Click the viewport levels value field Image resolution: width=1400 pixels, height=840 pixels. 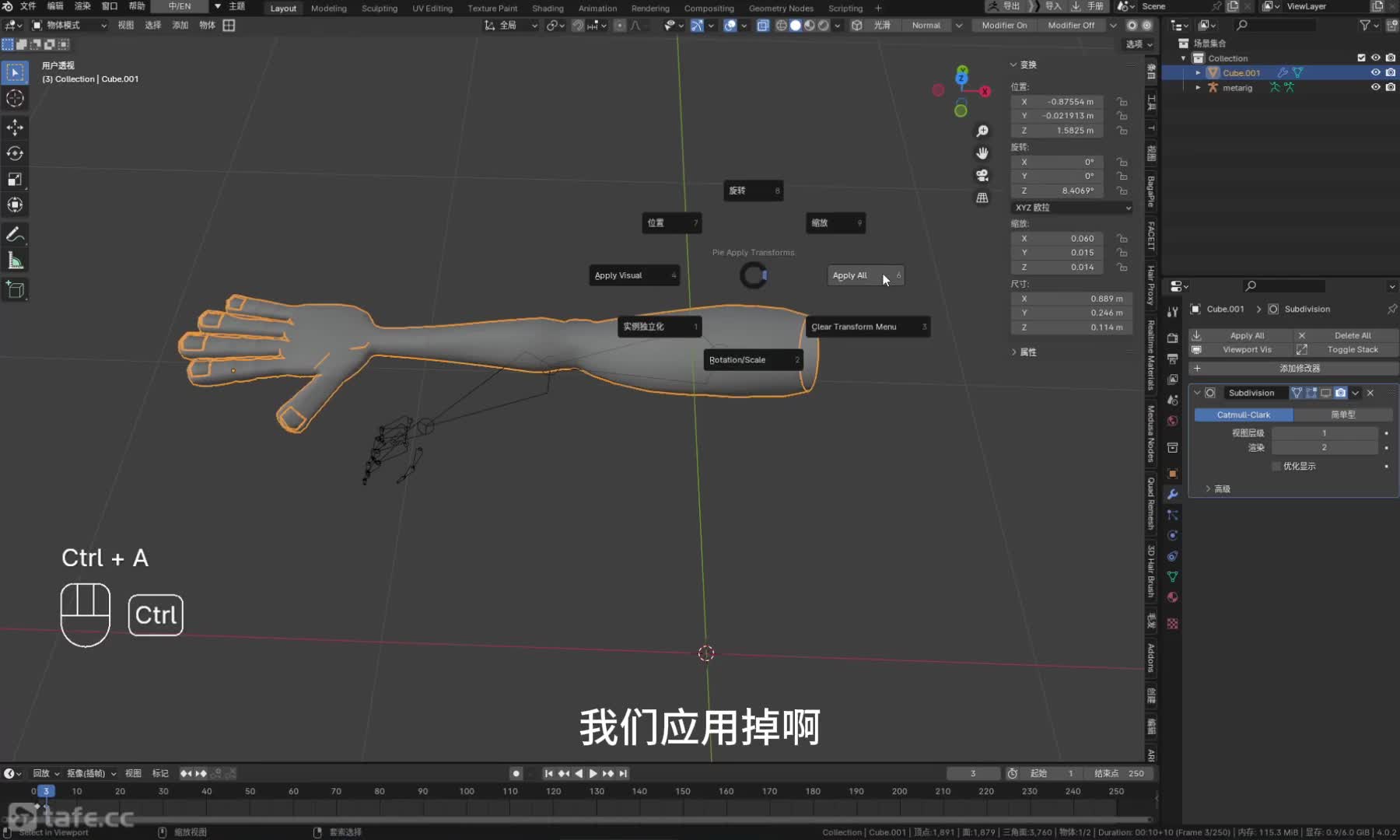coord(1324,432)
